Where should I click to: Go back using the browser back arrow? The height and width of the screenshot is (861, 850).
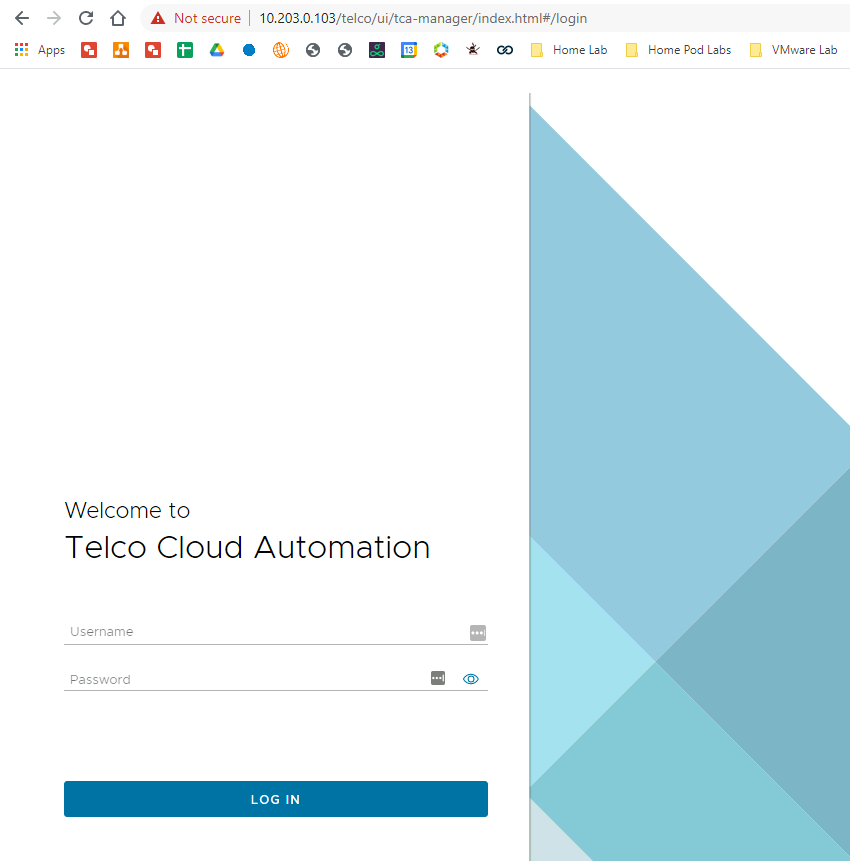(x=22, y=18)
